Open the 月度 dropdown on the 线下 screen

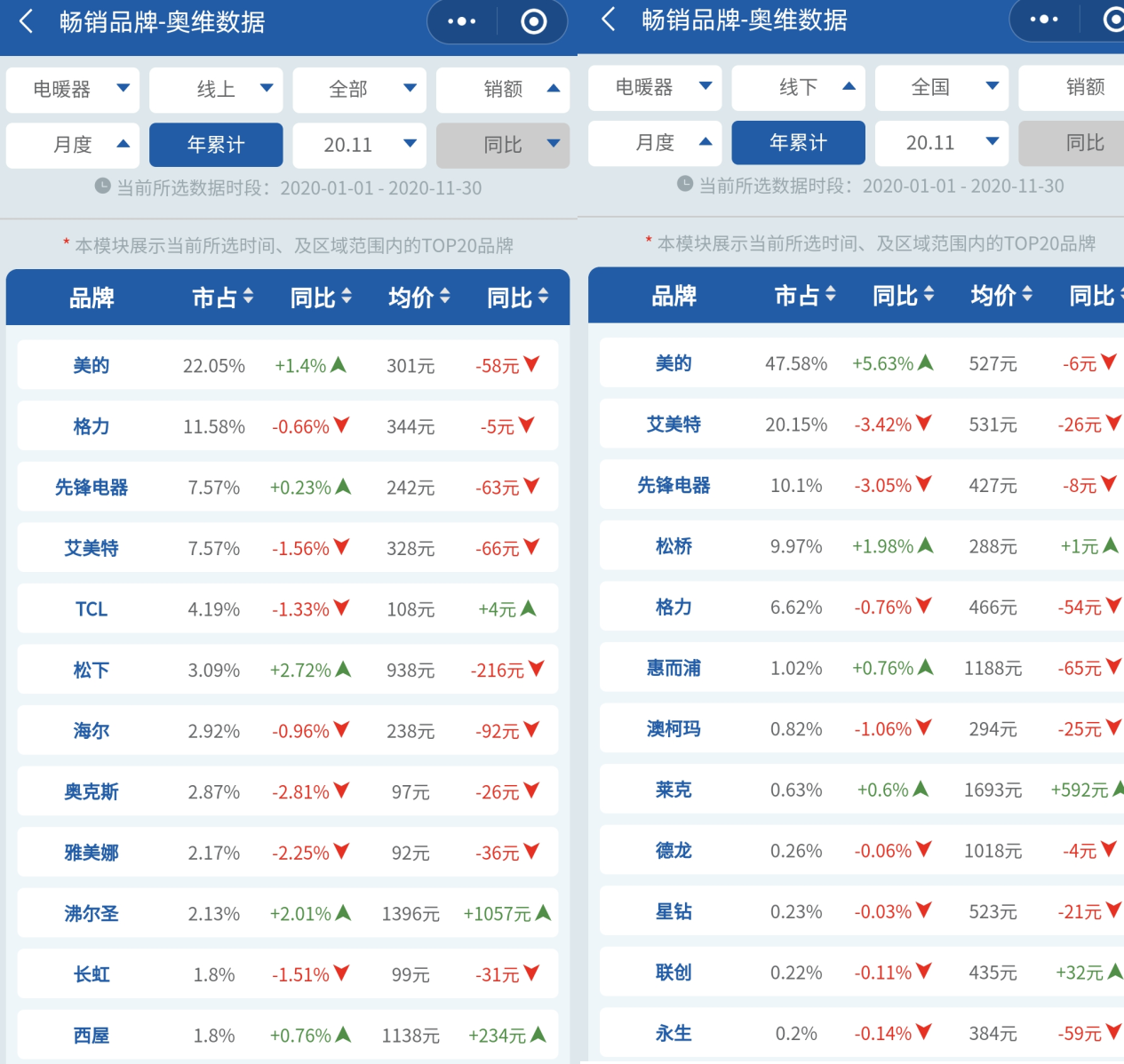click(655, 143)
